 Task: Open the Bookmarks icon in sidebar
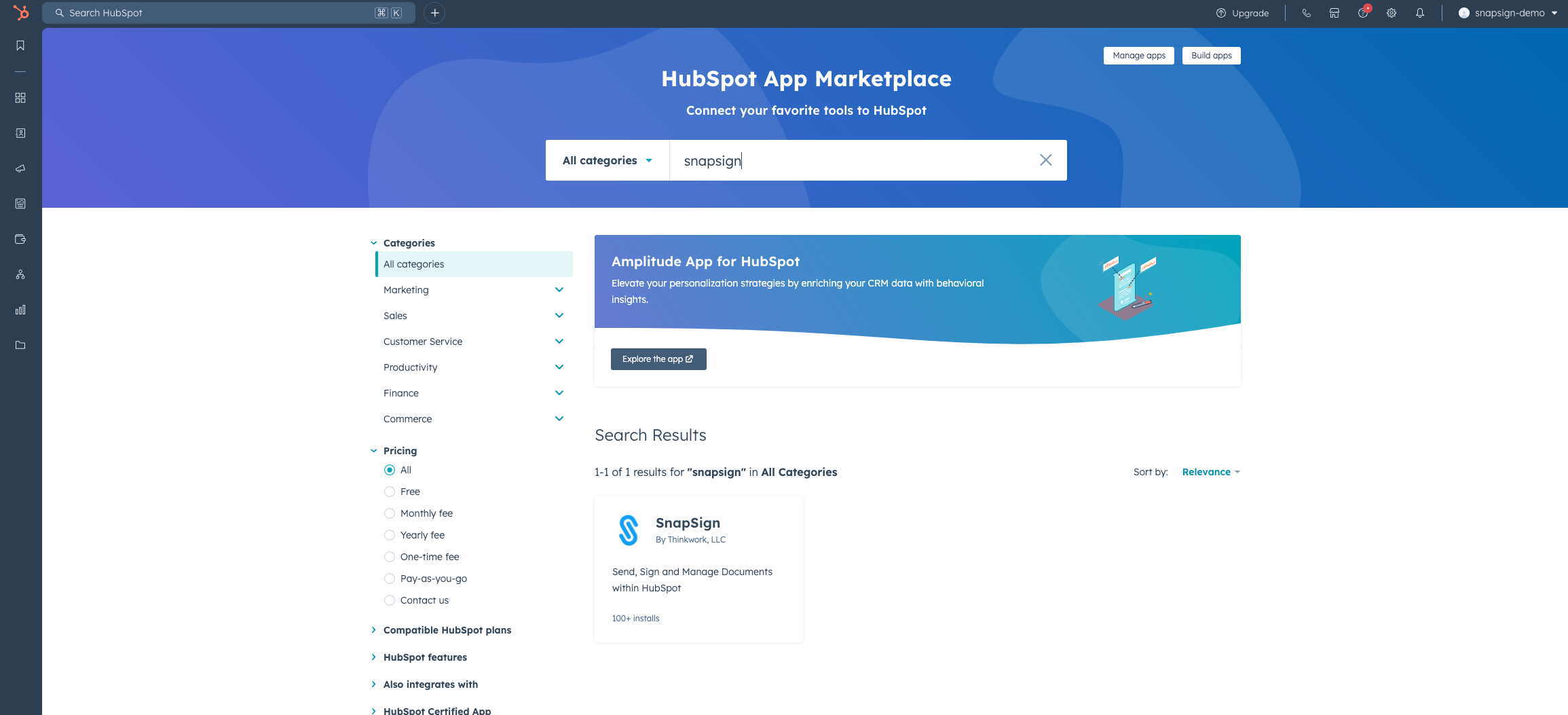coord(20,45)
